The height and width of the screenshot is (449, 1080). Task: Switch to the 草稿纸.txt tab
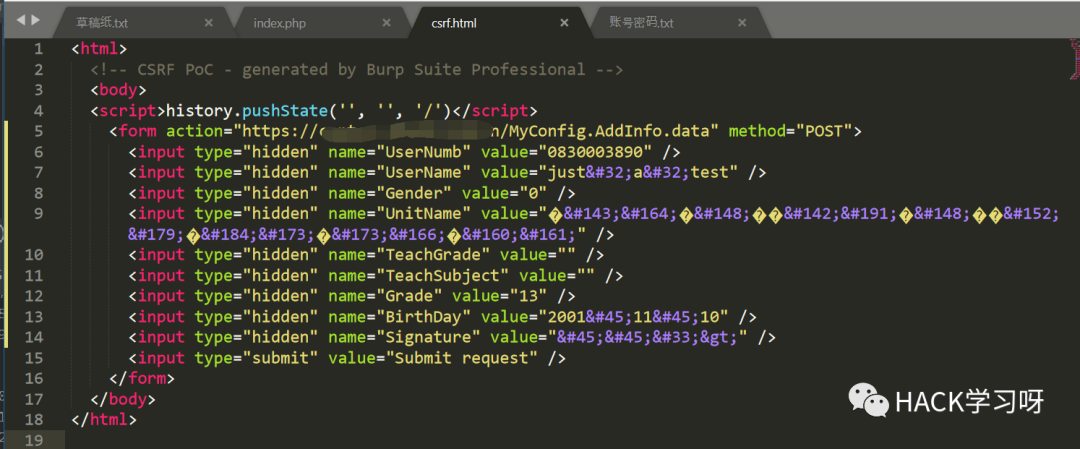click(x=102, y=23)
